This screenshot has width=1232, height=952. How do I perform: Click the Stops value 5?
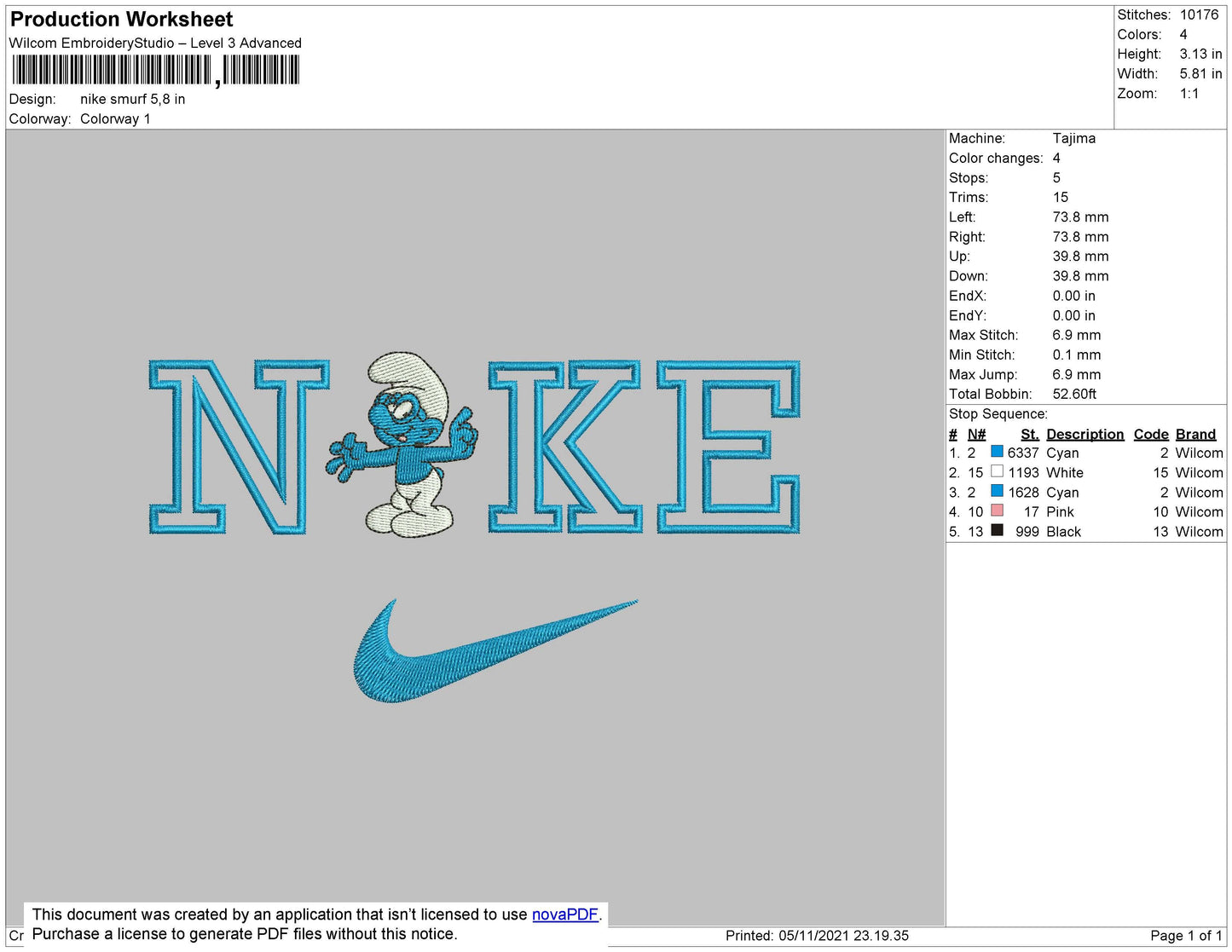click(1056, 177)
